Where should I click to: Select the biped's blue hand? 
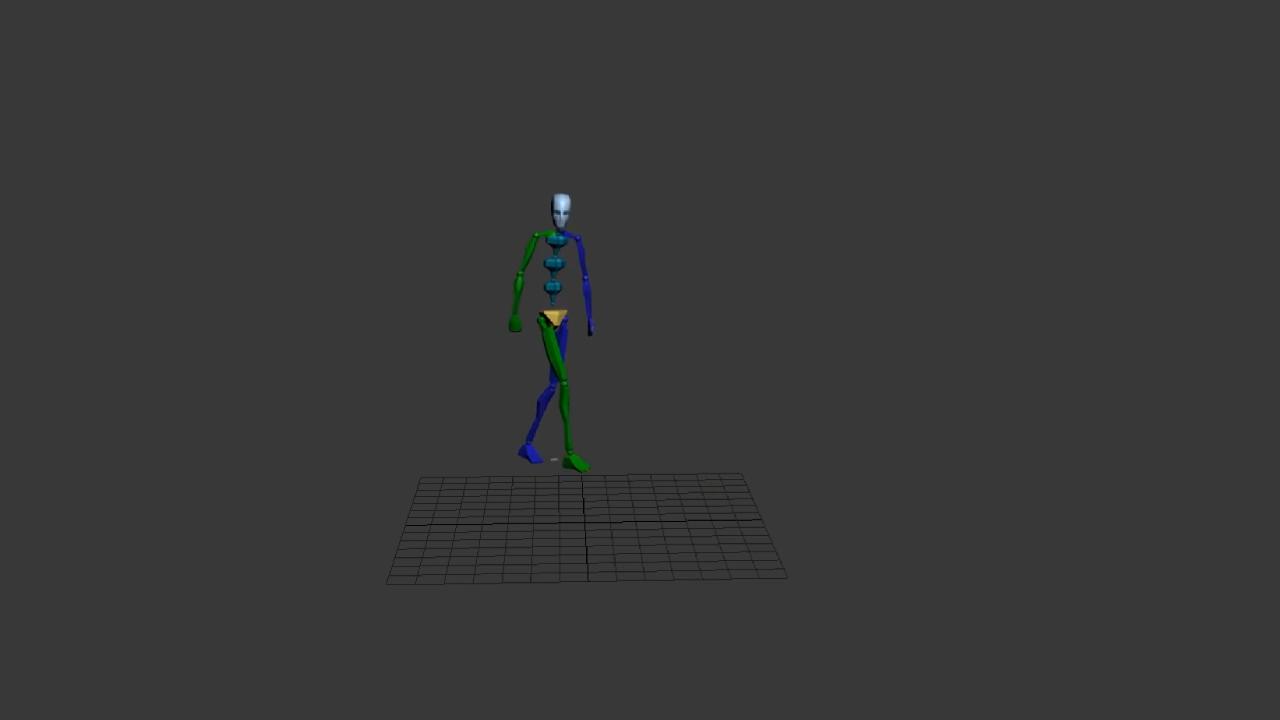point(590,326)
